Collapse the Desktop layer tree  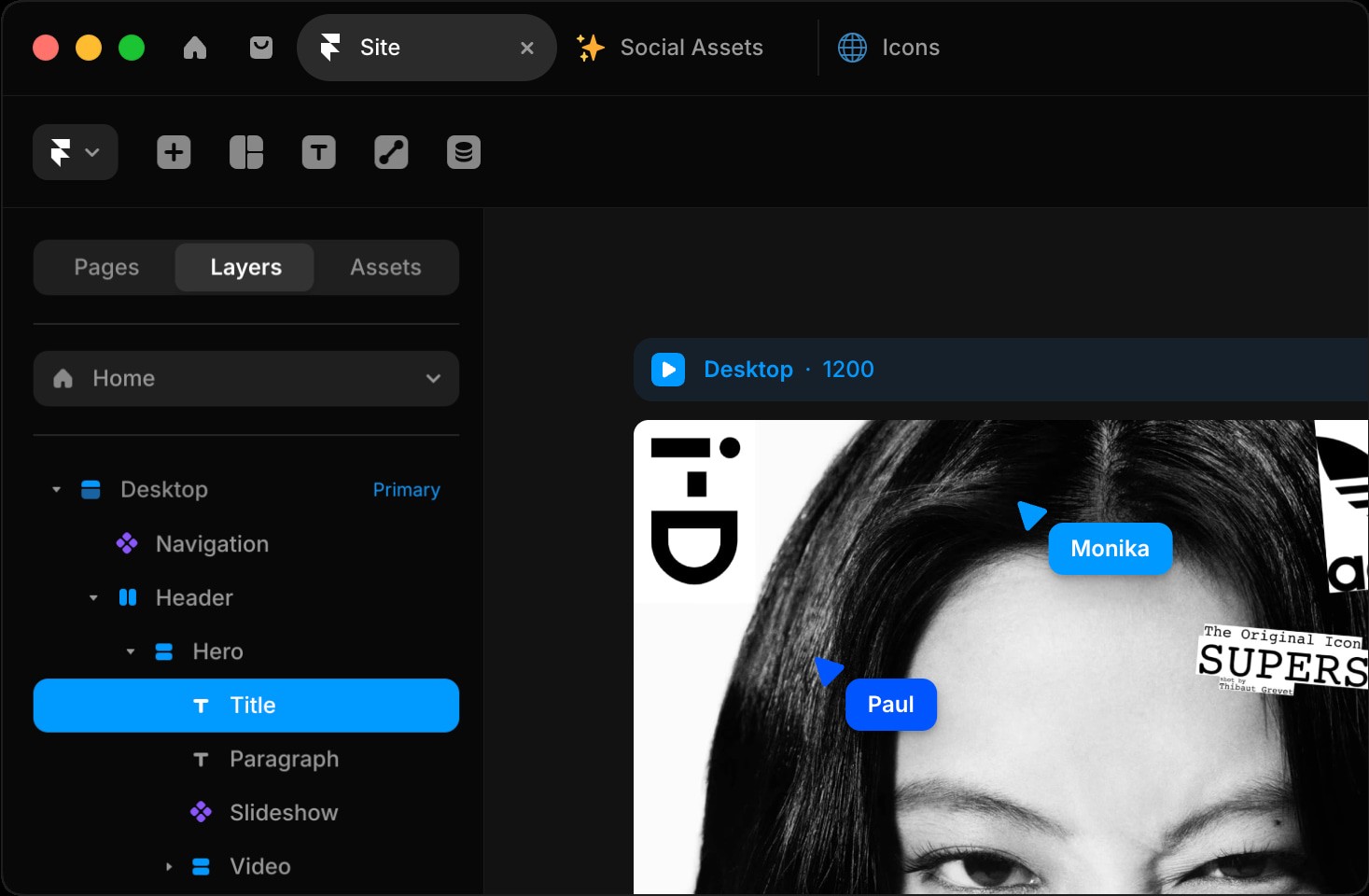coord(54,489)
